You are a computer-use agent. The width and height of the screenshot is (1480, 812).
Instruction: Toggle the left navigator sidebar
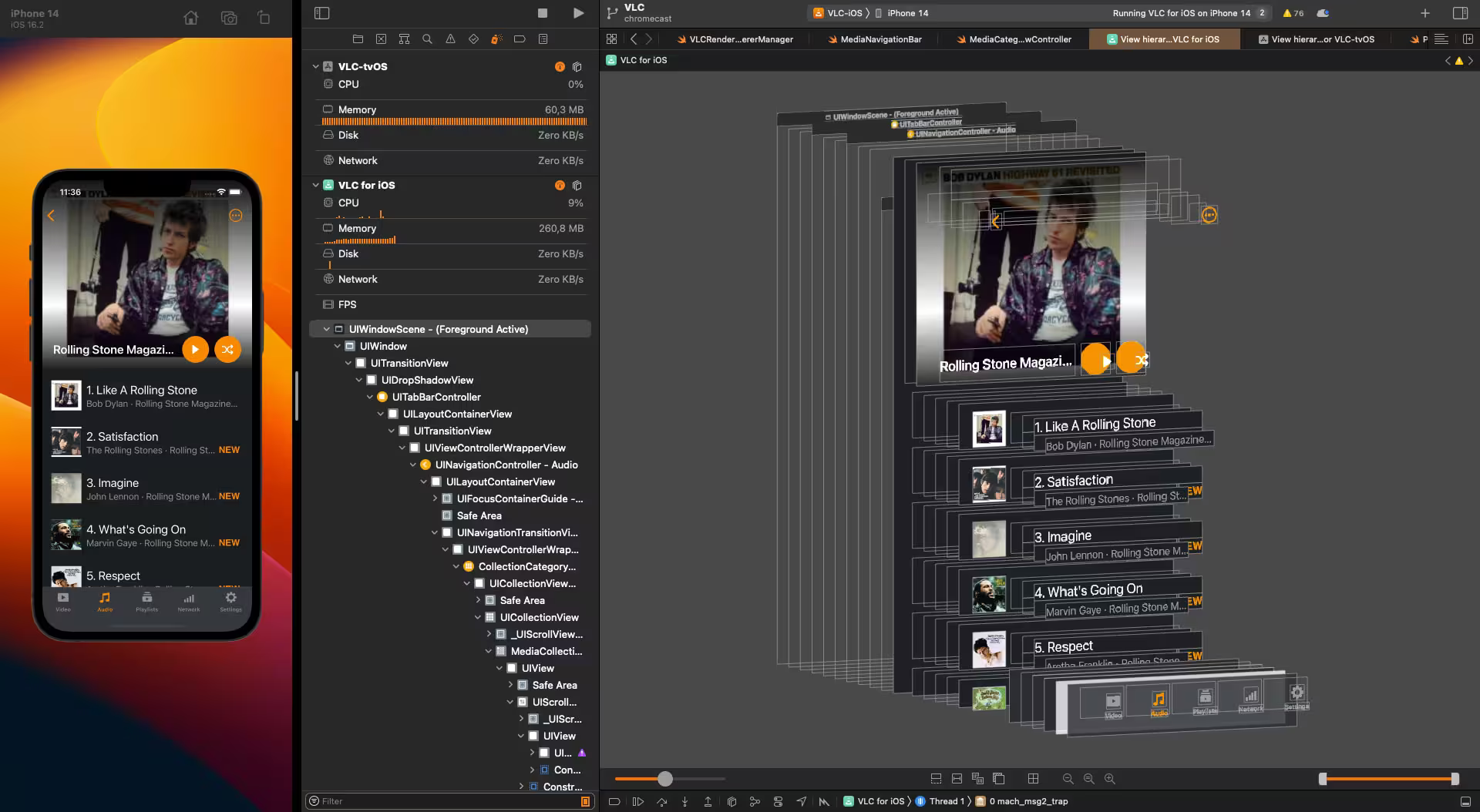pos(322,13)
